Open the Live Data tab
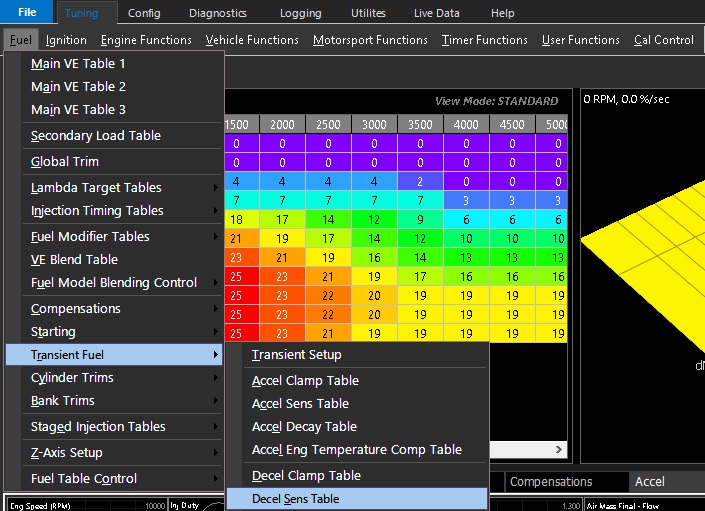This screenshot has width=705, height=511. [x=437, y=13]
